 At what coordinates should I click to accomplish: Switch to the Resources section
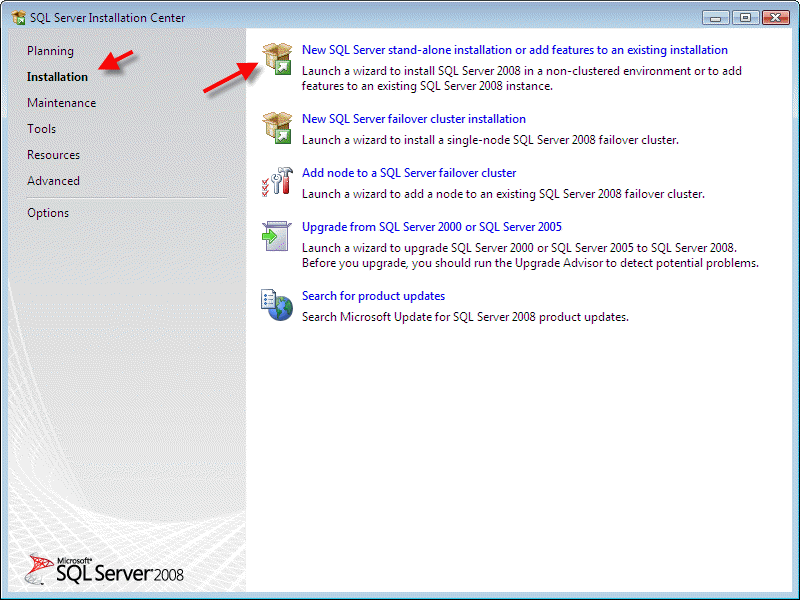tap(54, 155)
